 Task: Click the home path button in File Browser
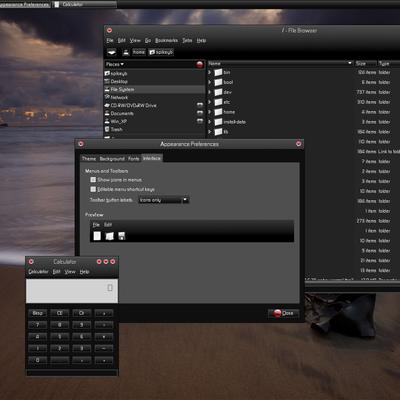pos(139,52)
